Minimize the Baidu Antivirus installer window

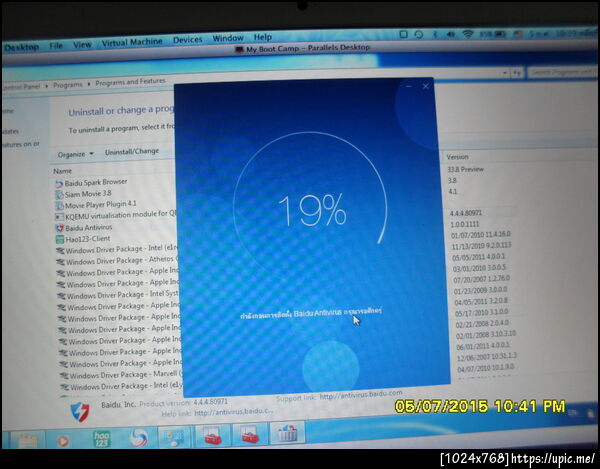pos(409,87)
